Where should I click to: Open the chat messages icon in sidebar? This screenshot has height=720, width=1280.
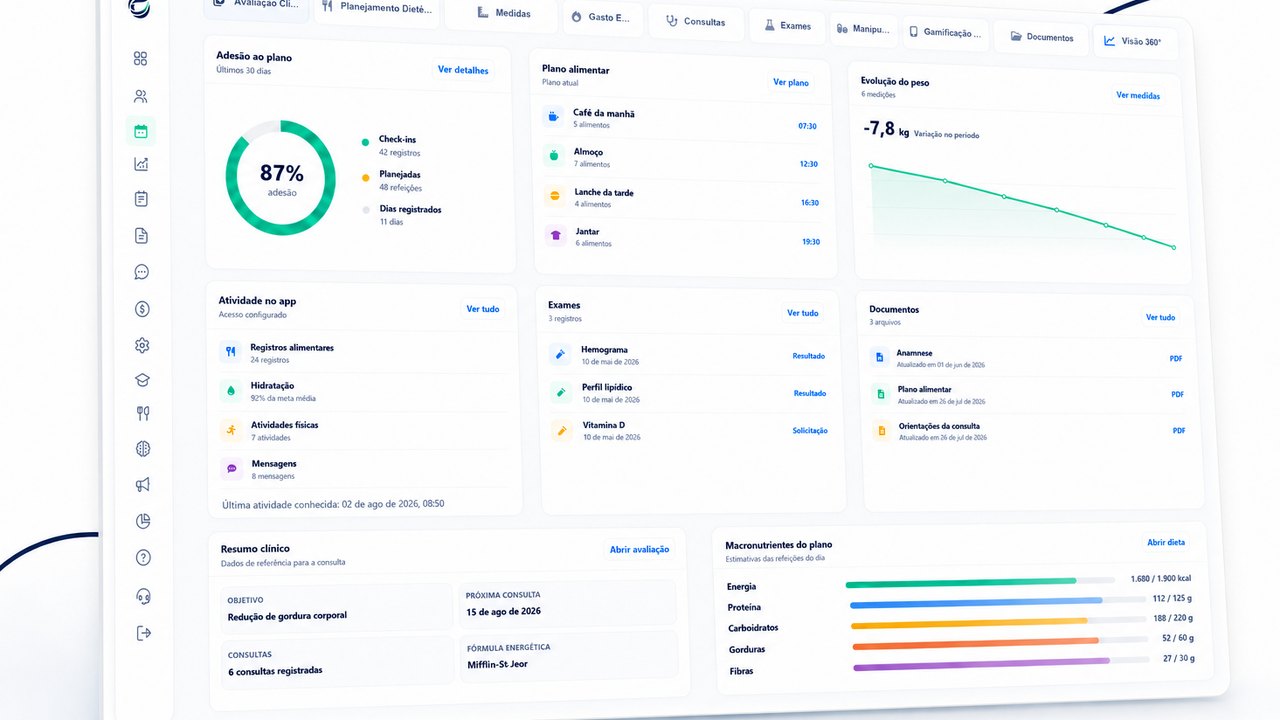click(141, 272)
